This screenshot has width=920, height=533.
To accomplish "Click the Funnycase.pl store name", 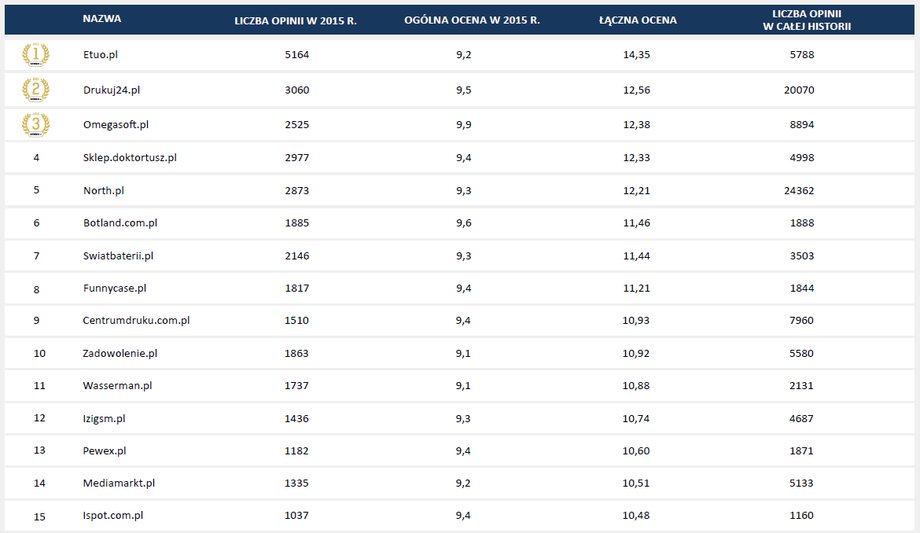I will 114,288.
